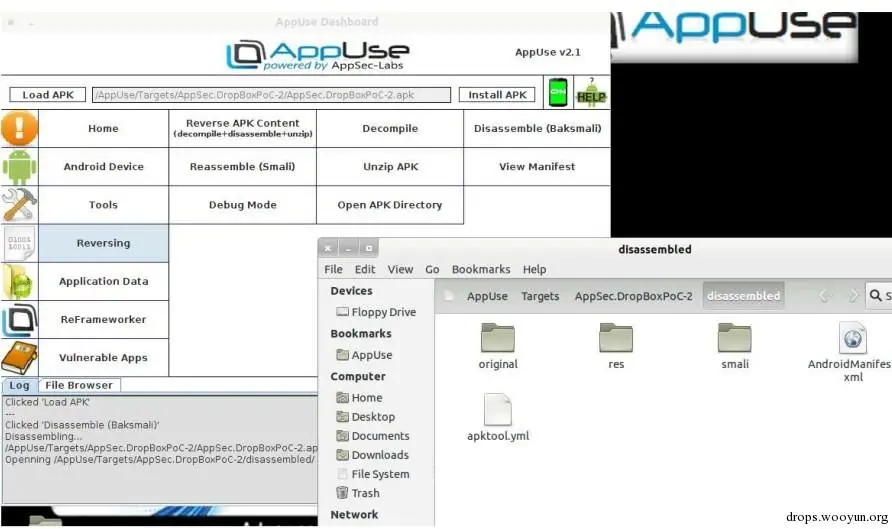Click the disassembled breadcrumb
The width and height of the screenshot is (892, 529).
point(744,296)
